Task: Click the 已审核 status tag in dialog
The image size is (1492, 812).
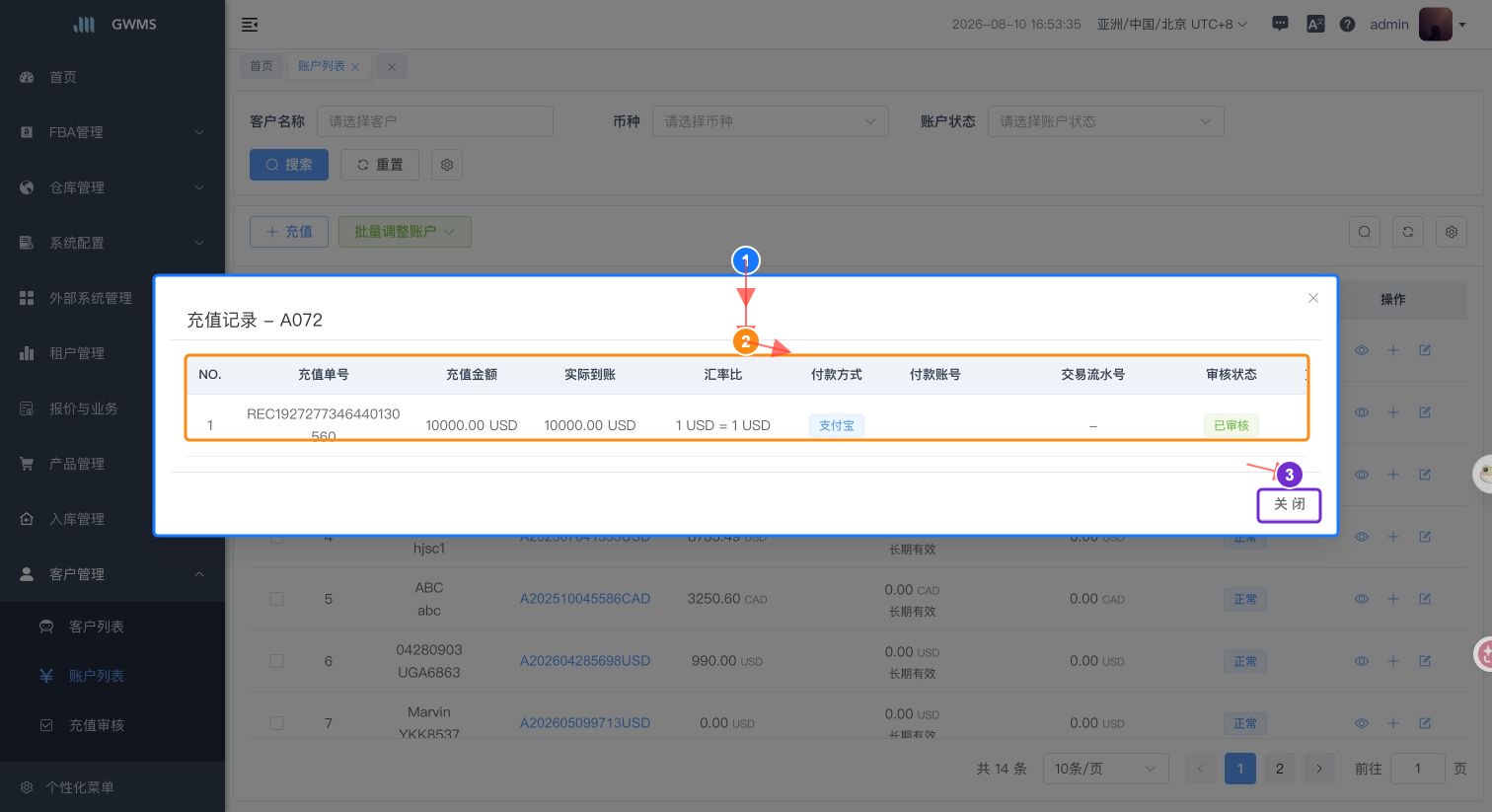Action: coord(1231,425)
